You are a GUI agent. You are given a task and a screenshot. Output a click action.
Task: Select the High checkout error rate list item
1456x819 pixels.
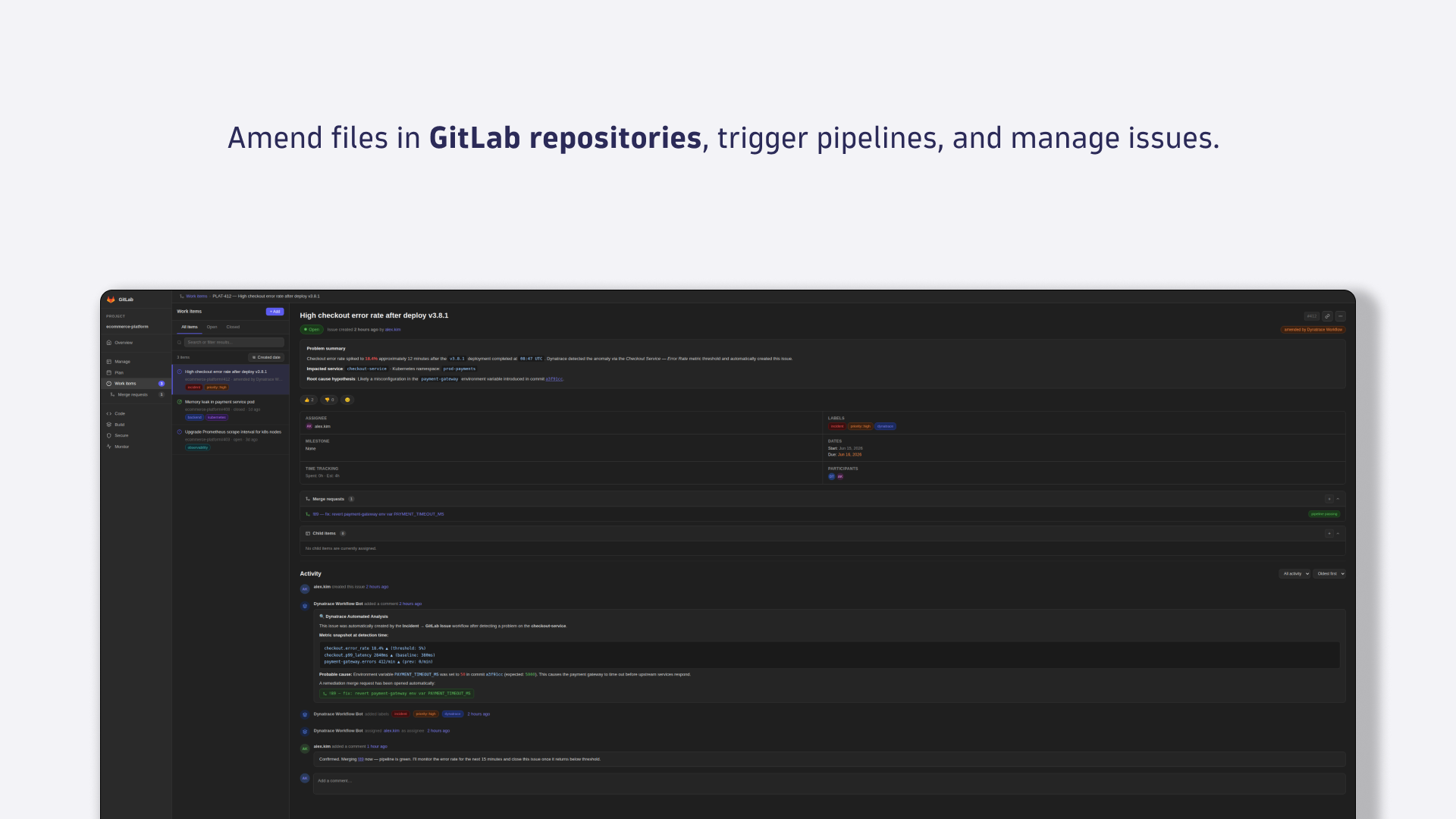[231, 379]
